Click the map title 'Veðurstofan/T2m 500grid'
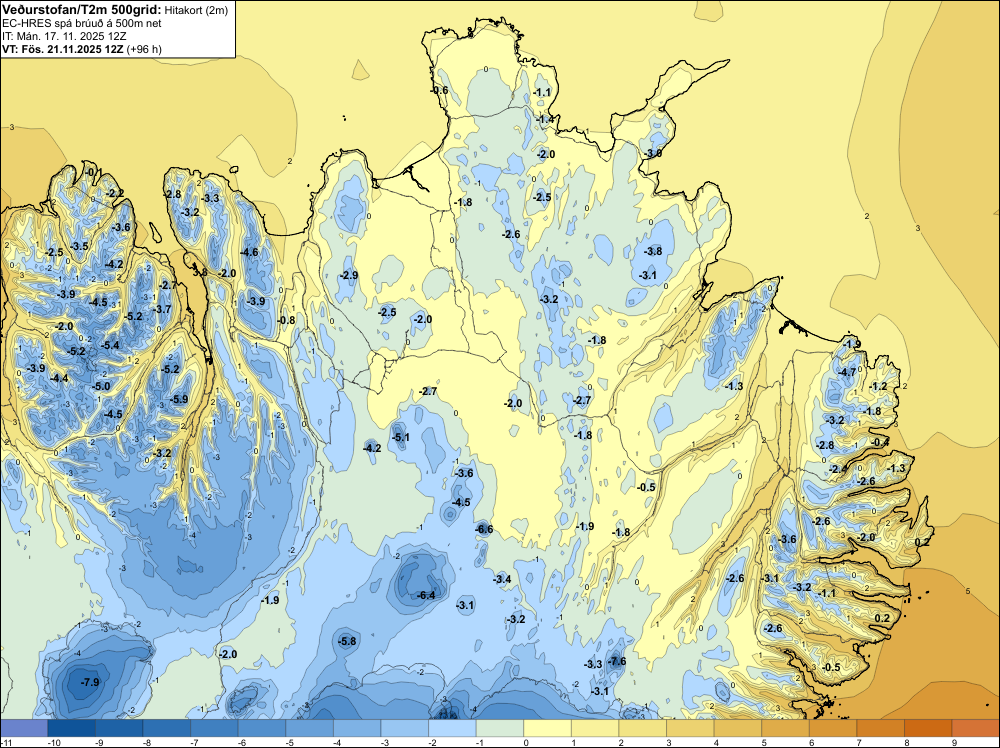This screenshot has height=748, width=1000. coord(81,9)
